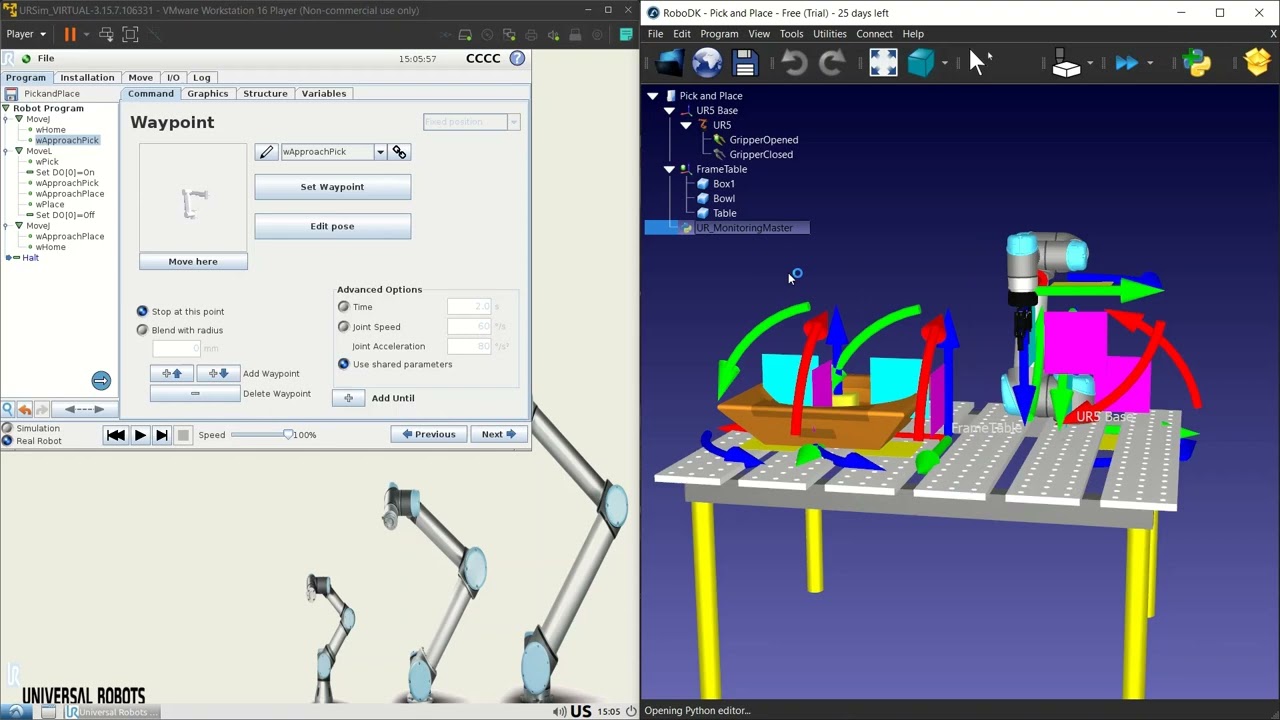This screenshot has width=1280, height=720.
Task: Save the RoboDK station with the floppy icon
Action: click(x=745, y=63)
